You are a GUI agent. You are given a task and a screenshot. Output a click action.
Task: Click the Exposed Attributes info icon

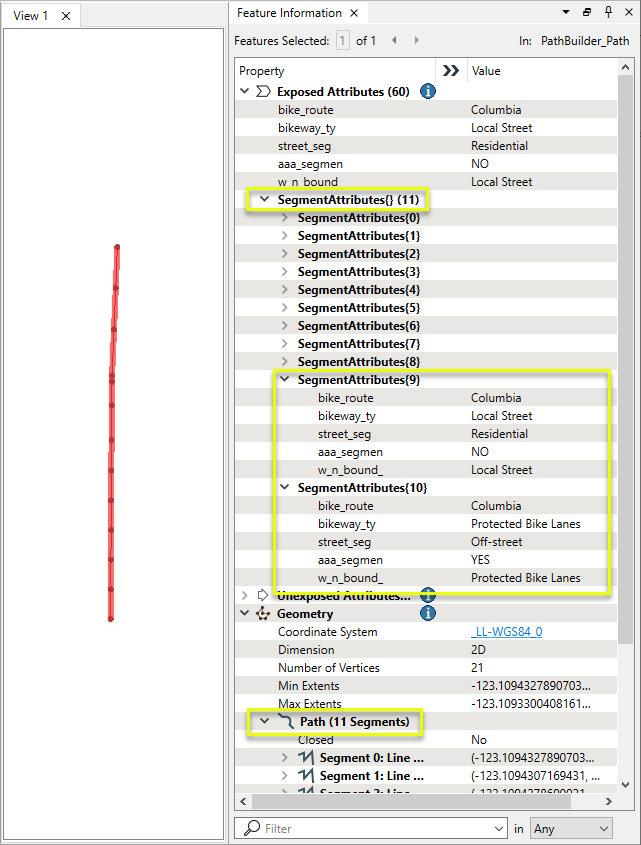point(427,91)
